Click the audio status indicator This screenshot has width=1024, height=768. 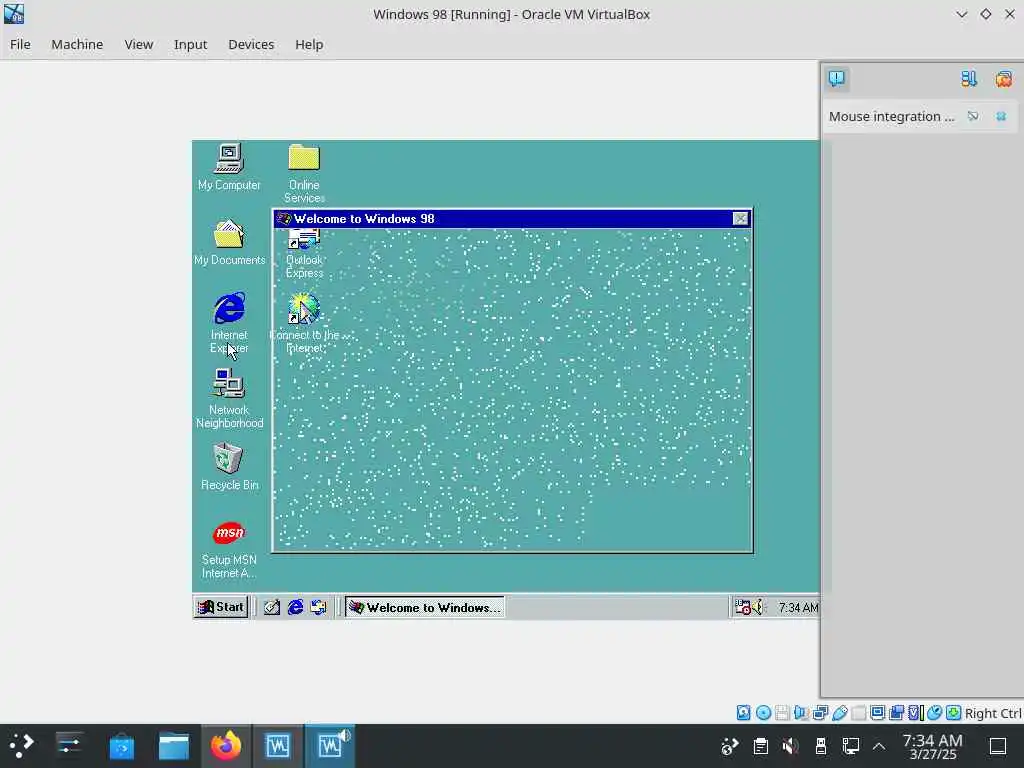[x=801, y=712]
